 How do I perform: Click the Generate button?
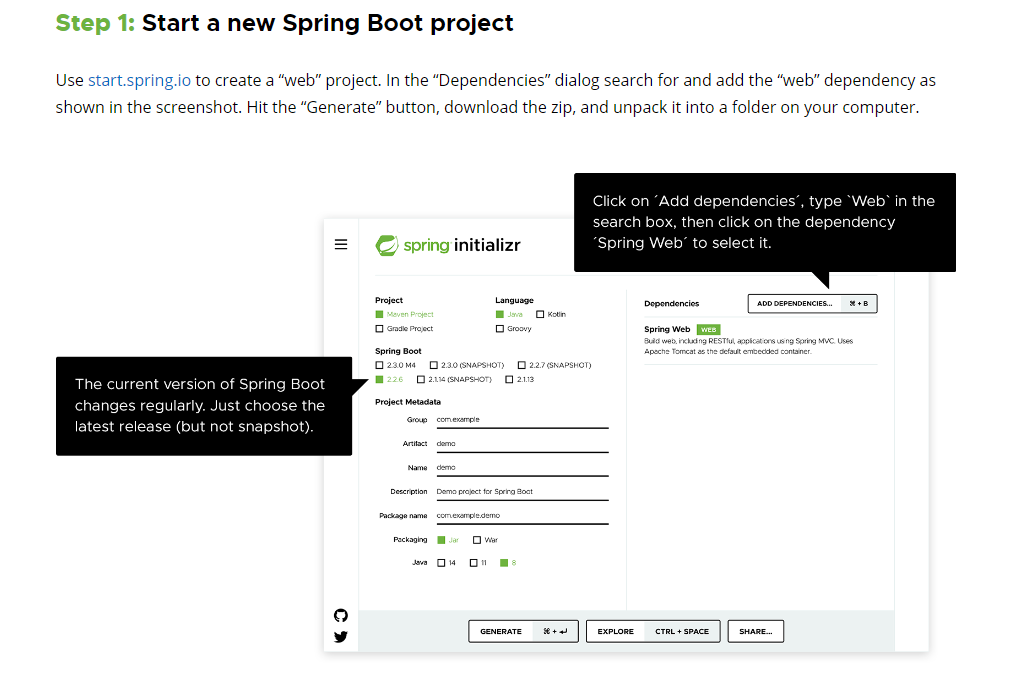523,631
